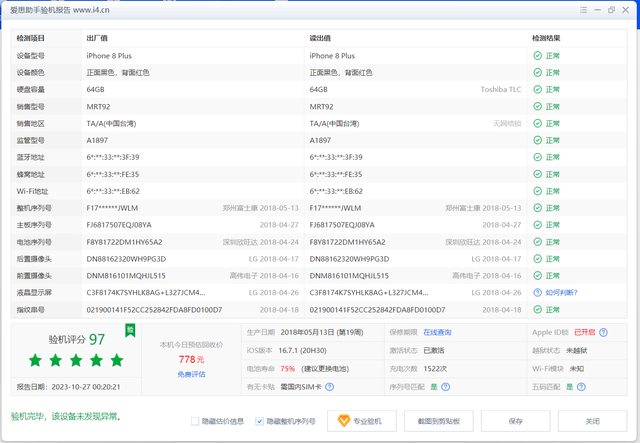This screenshot has width=640, height=443.
Task: Click the 如何判断 question mark icon
Action: pos(537,293)
